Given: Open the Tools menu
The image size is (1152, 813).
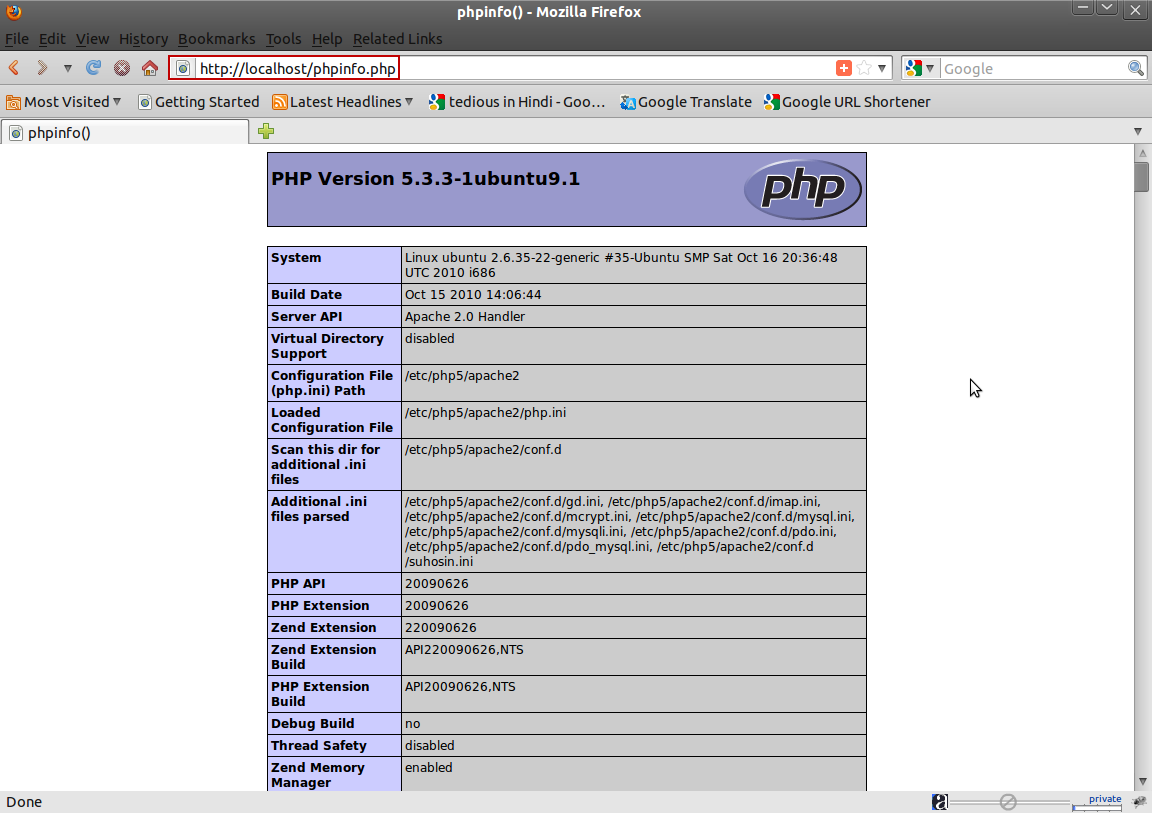Looking at the screenshot, I should click(283, 39).
